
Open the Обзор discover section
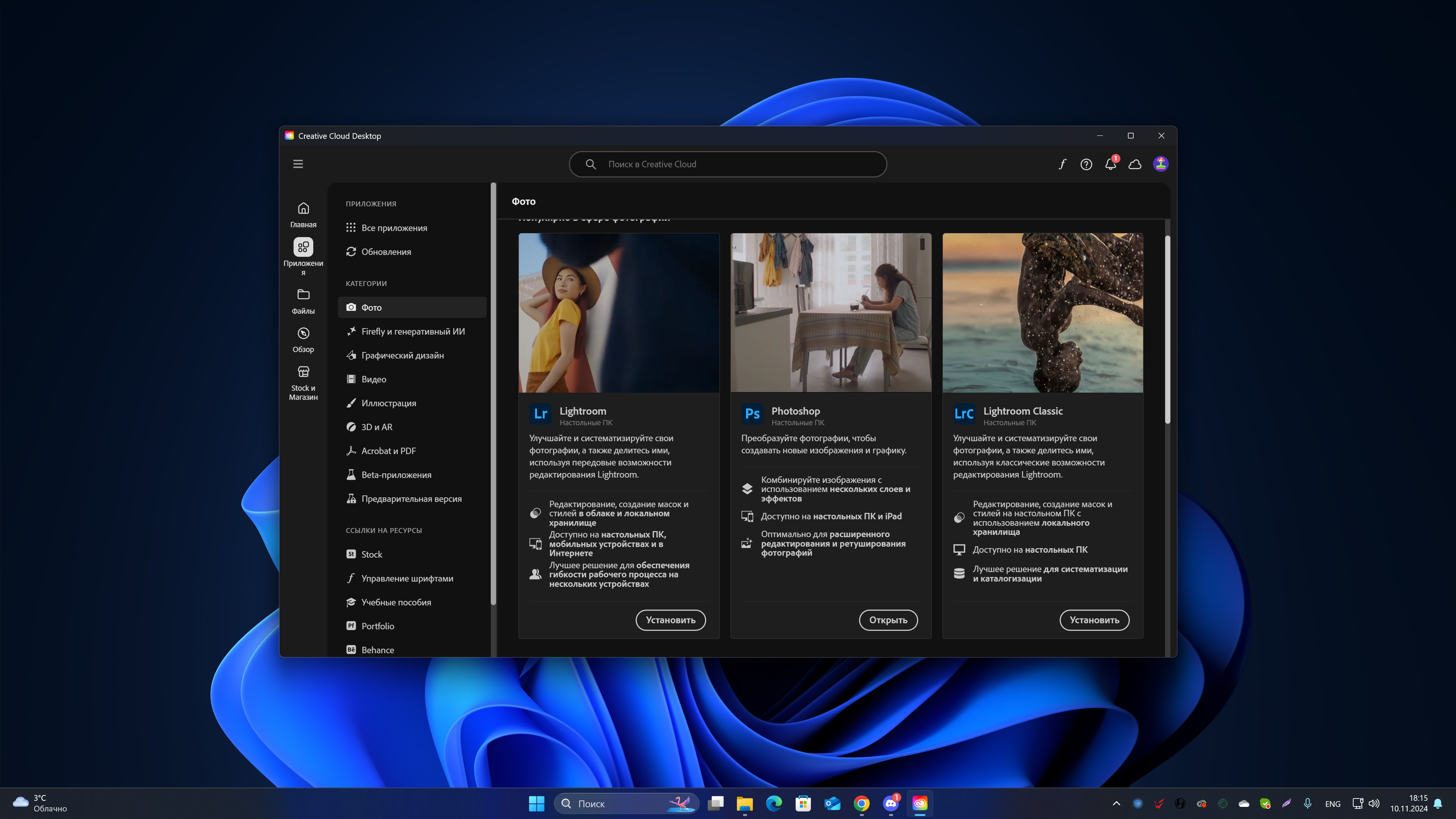coord(303,340)
